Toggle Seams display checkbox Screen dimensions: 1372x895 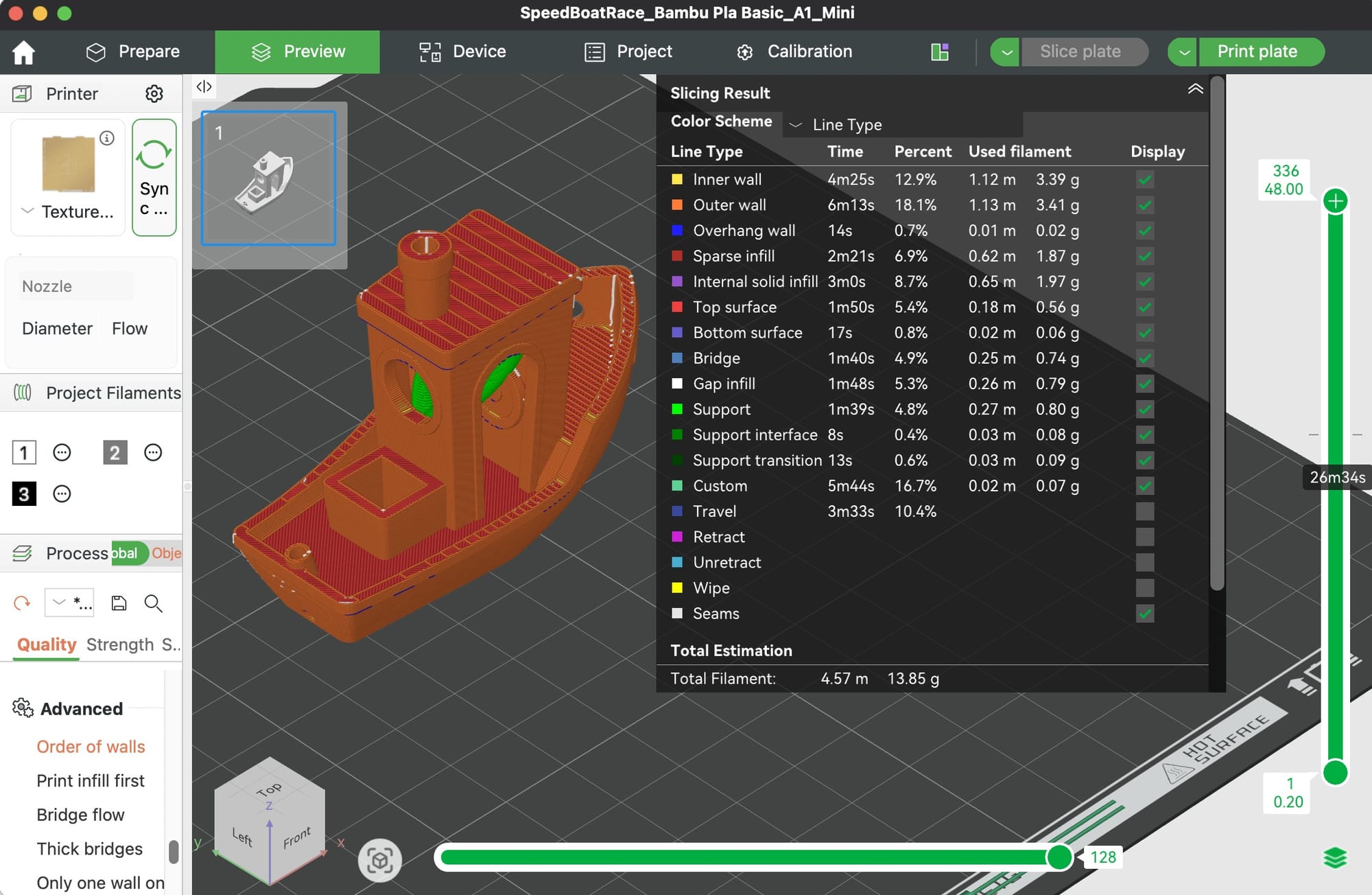tap(1144, 614)
